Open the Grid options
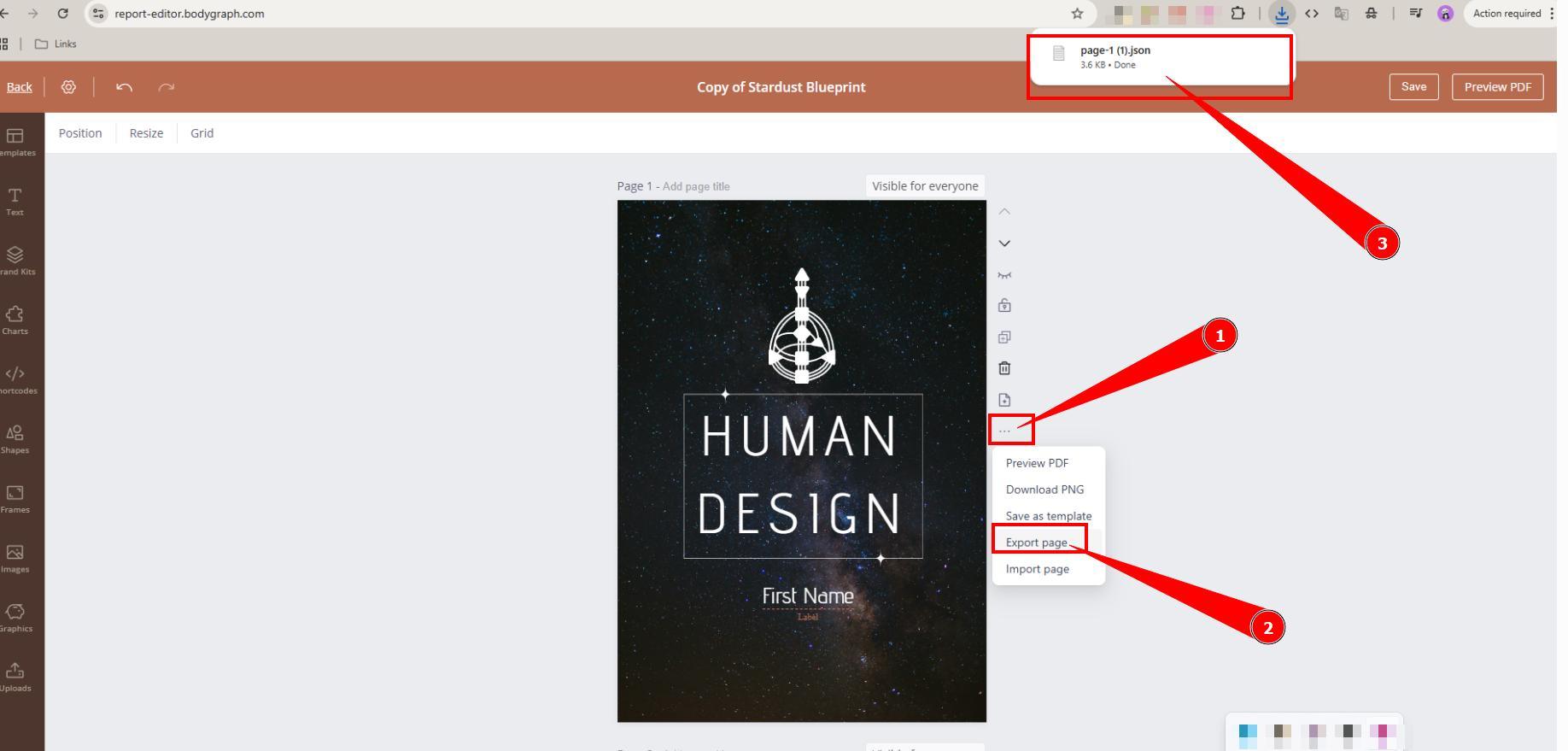Image resolution: width=1568 pixels, height=751 pixels. point(202,133)
